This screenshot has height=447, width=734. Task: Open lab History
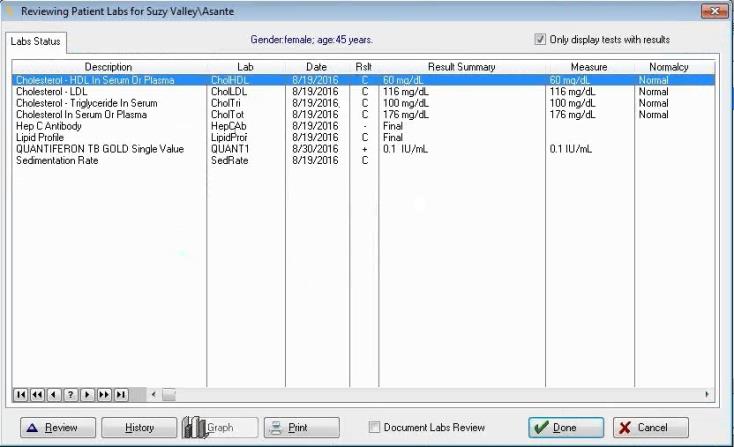pyautogui.click(x=139, y=427)
